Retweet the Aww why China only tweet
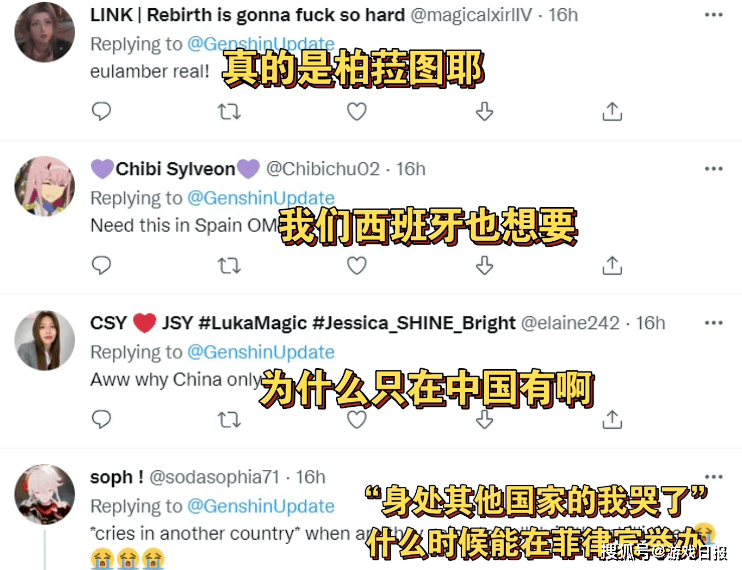This screenshot has width=742, height=570. click(229, 420)
